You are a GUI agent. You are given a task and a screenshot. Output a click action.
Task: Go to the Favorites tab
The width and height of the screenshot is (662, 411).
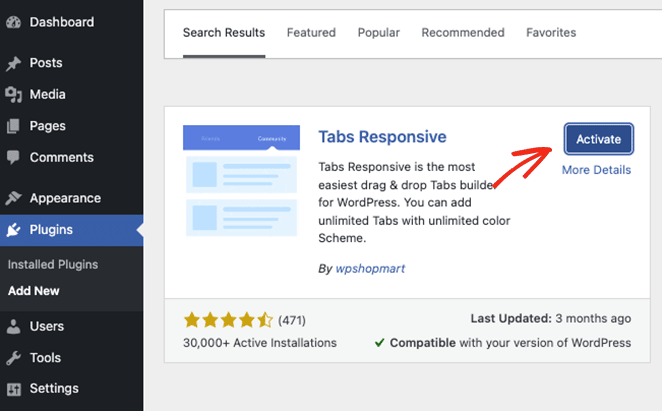coord(551,33)
